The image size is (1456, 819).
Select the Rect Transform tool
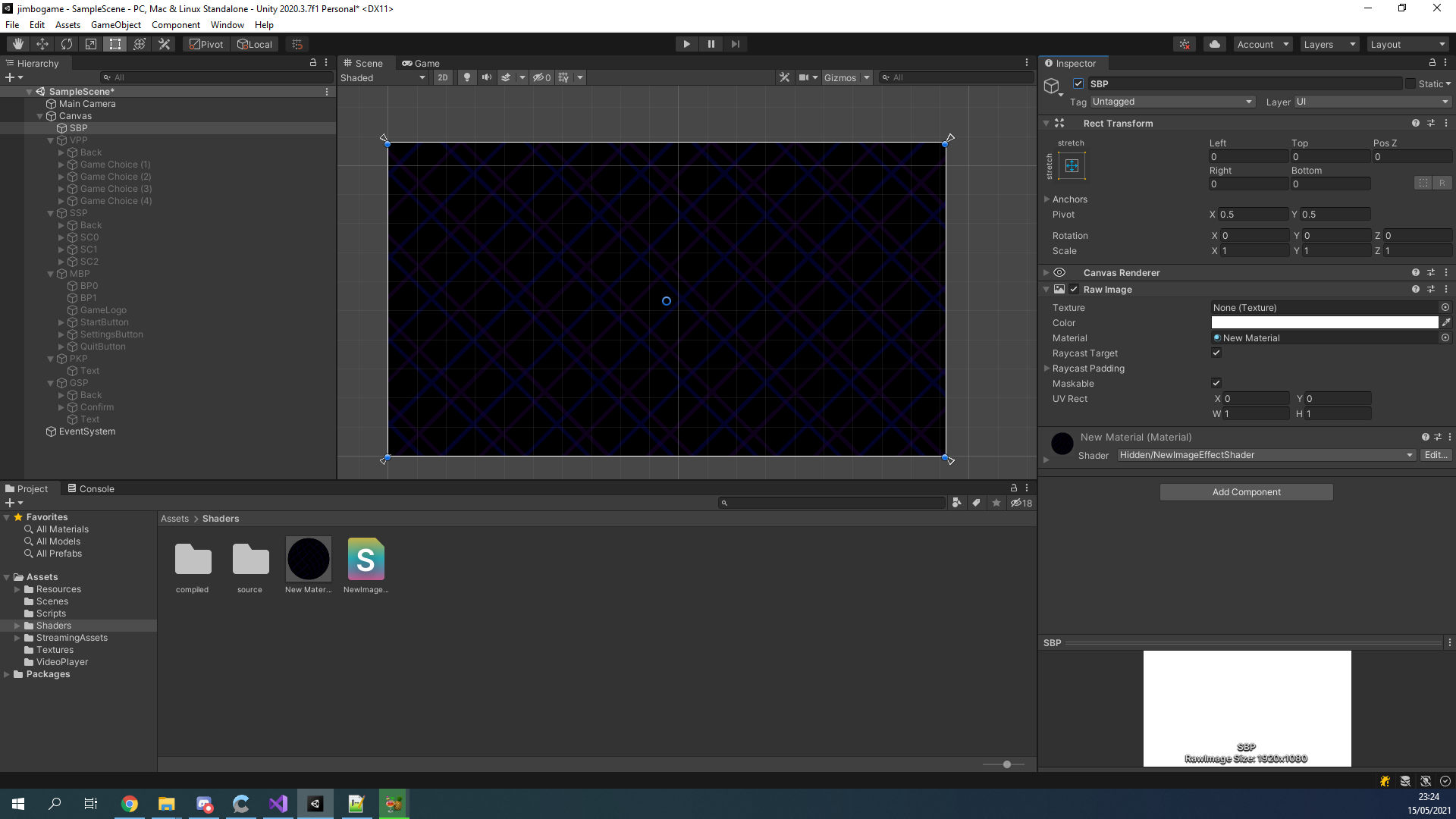[x=115, y=43]
